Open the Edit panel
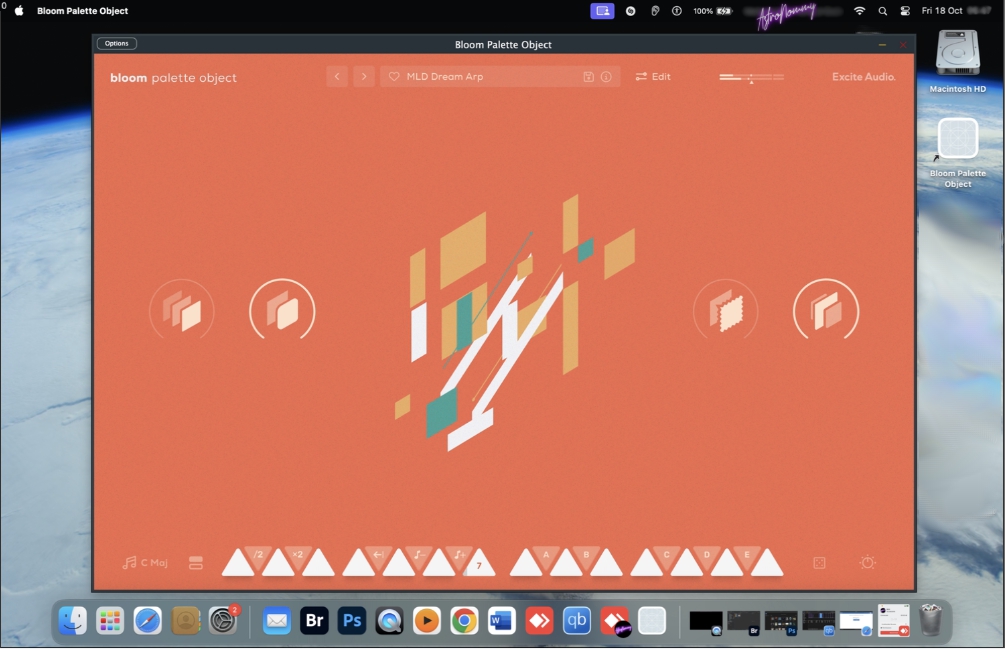 652,76
